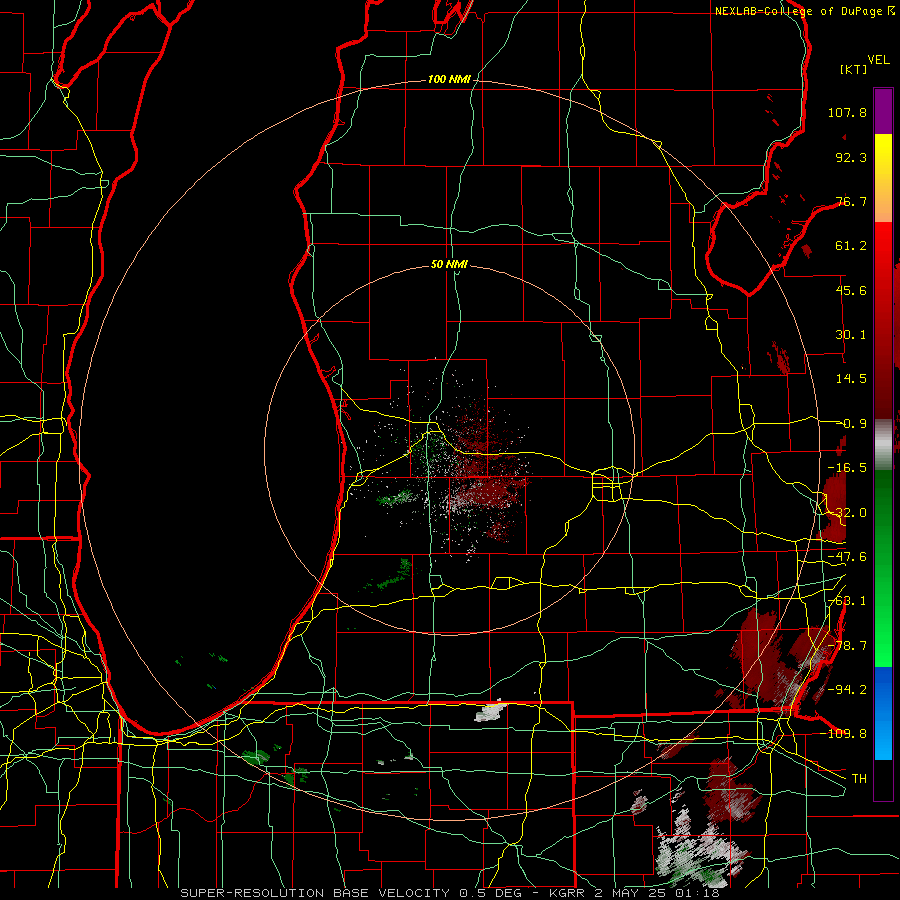Click the 100 NMI range ring label

click(x=449, y=79)
